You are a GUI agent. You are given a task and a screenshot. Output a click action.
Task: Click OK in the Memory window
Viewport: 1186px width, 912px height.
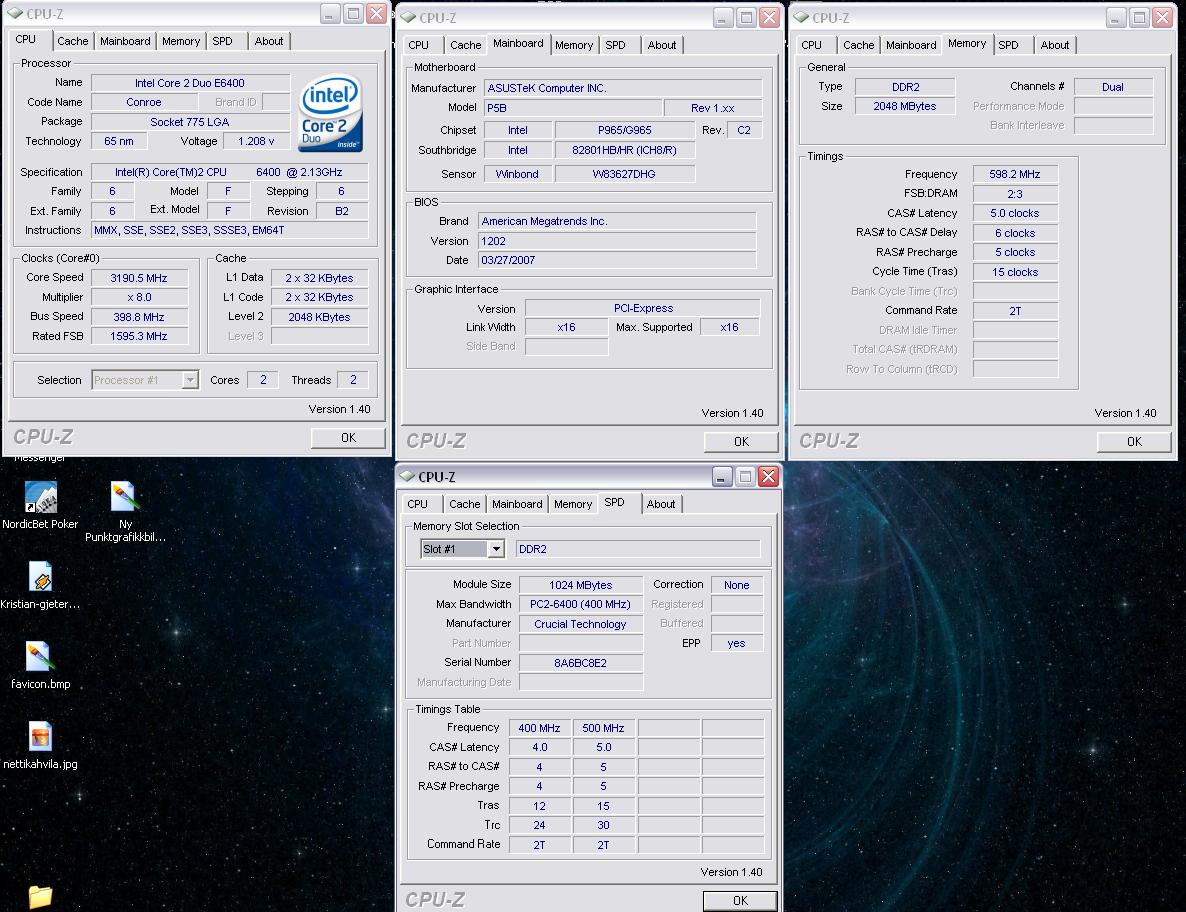tap(1134, 441)
